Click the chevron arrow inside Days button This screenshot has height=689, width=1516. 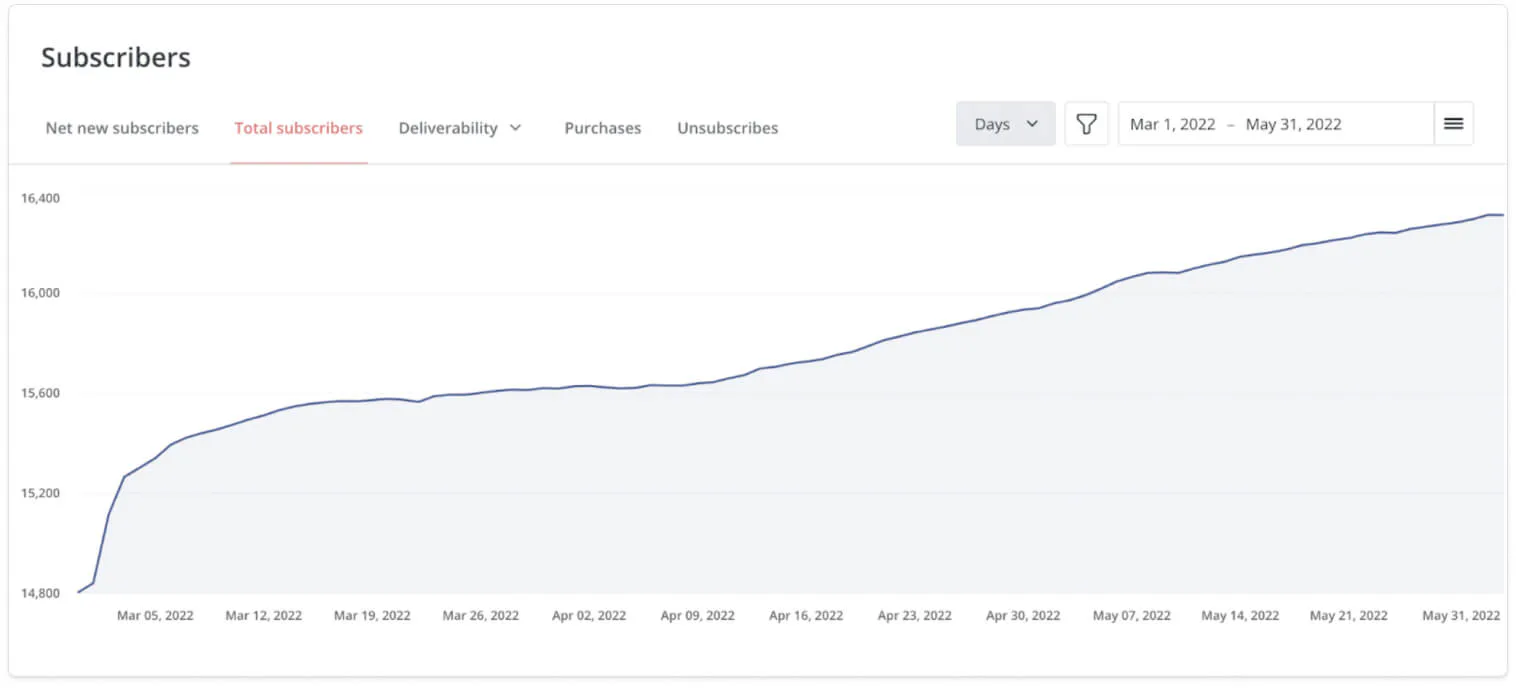1033,124
